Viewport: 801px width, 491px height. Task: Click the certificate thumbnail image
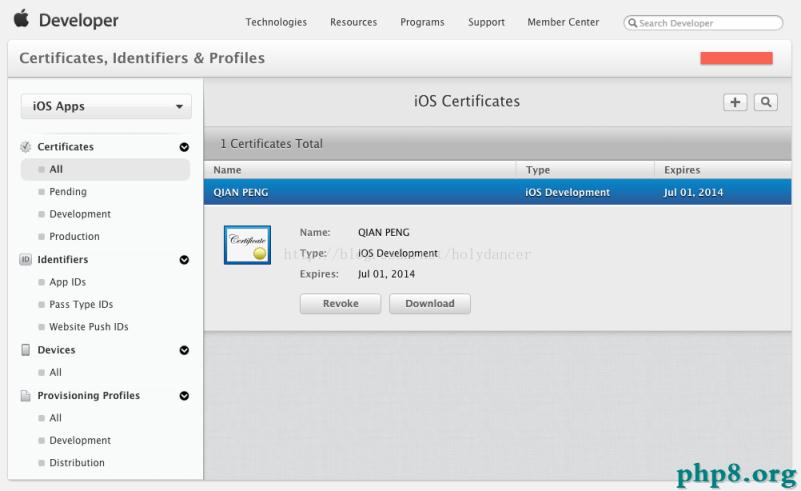click(247, 245)
